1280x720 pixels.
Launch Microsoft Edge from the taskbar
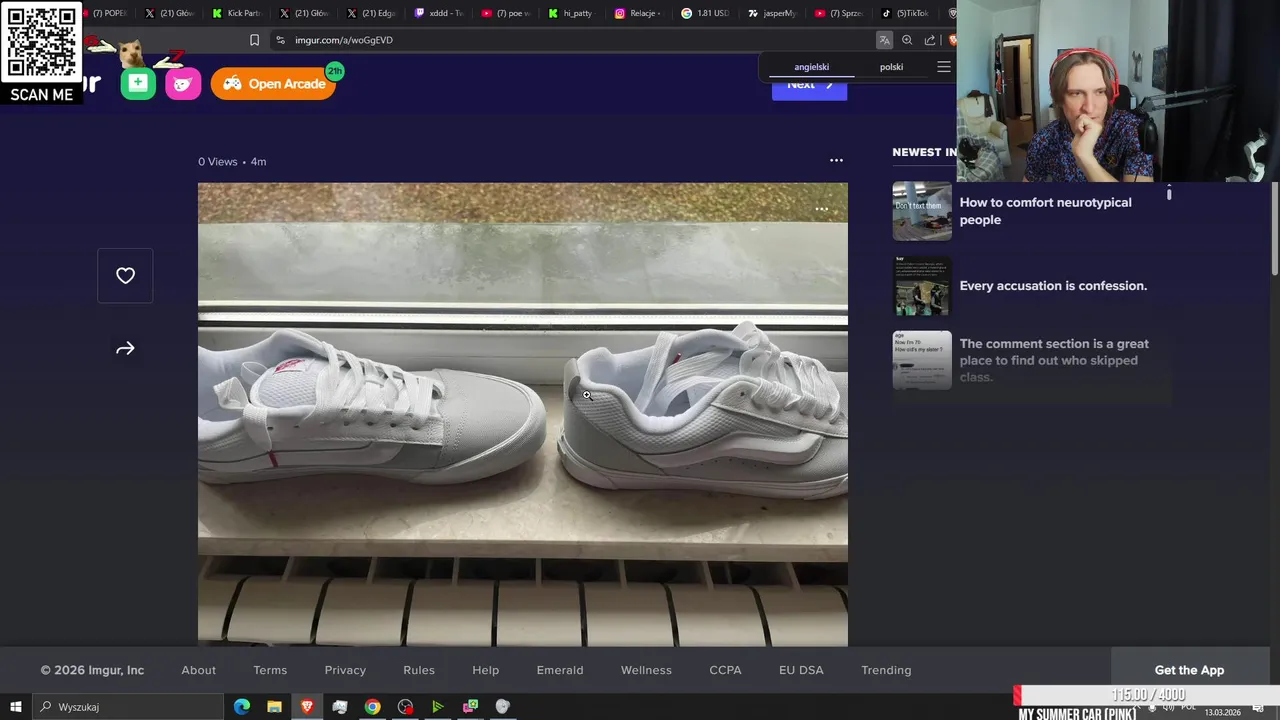(242, 707)
